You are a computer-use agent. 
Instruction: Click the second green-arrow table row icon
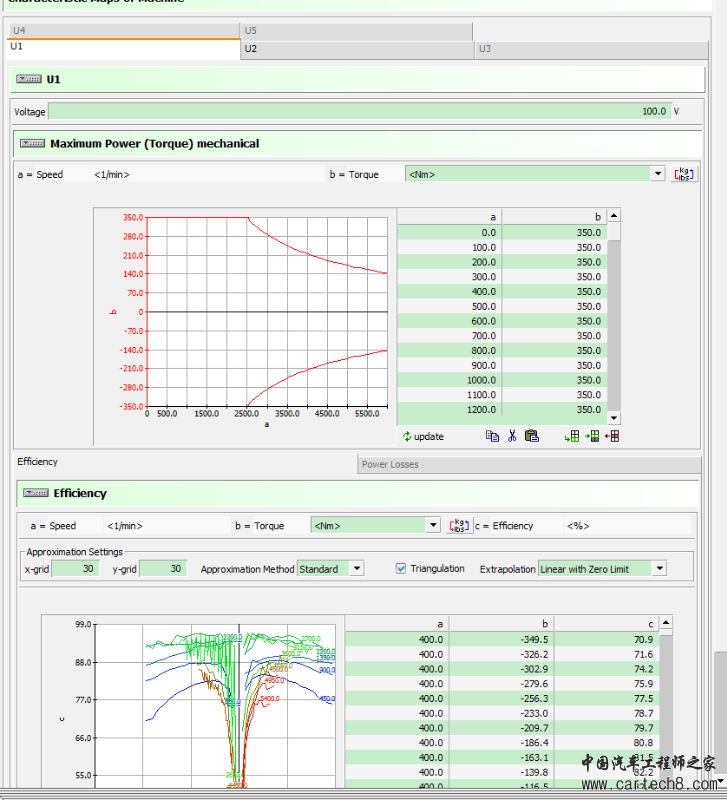pos(592,436)
